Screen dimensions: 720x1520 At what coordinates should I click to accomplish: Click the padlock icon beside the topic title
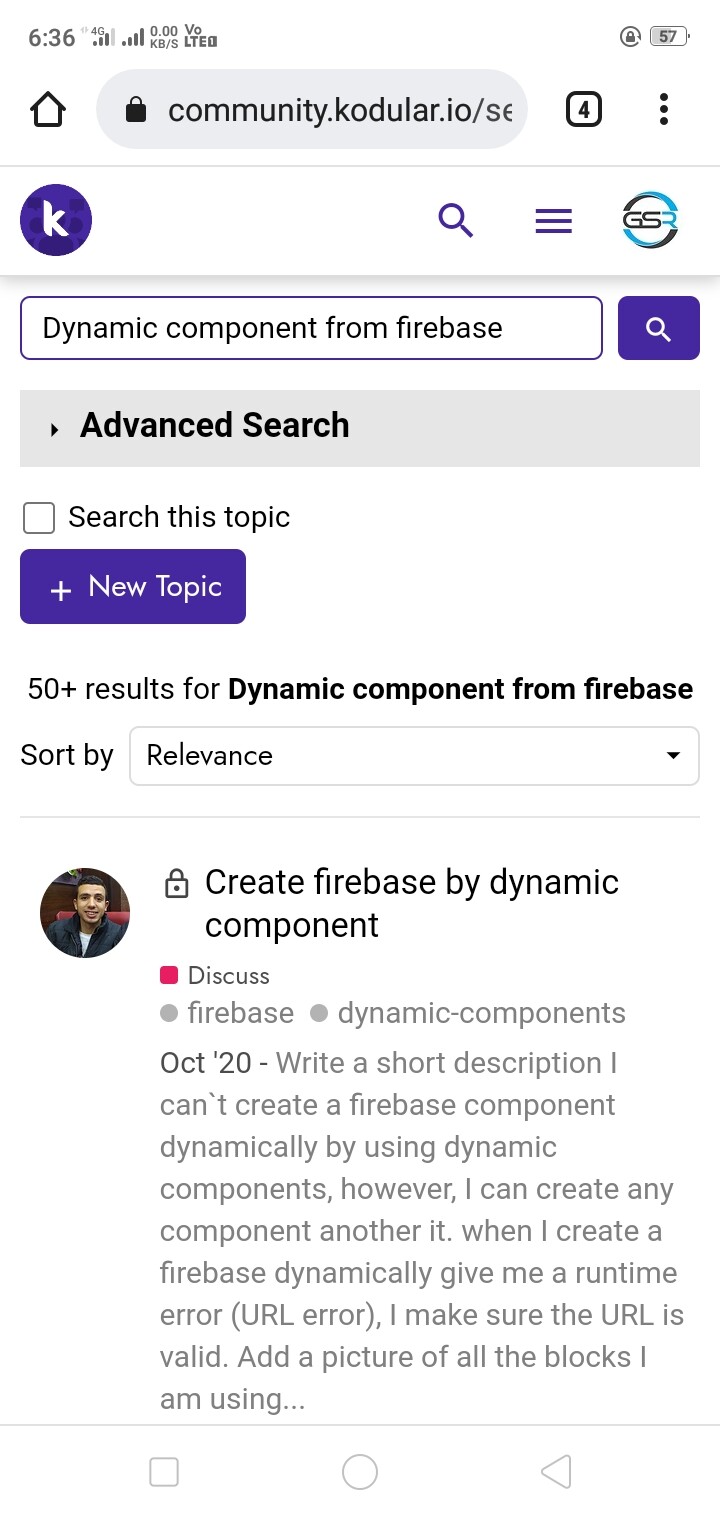pos(176,884)
